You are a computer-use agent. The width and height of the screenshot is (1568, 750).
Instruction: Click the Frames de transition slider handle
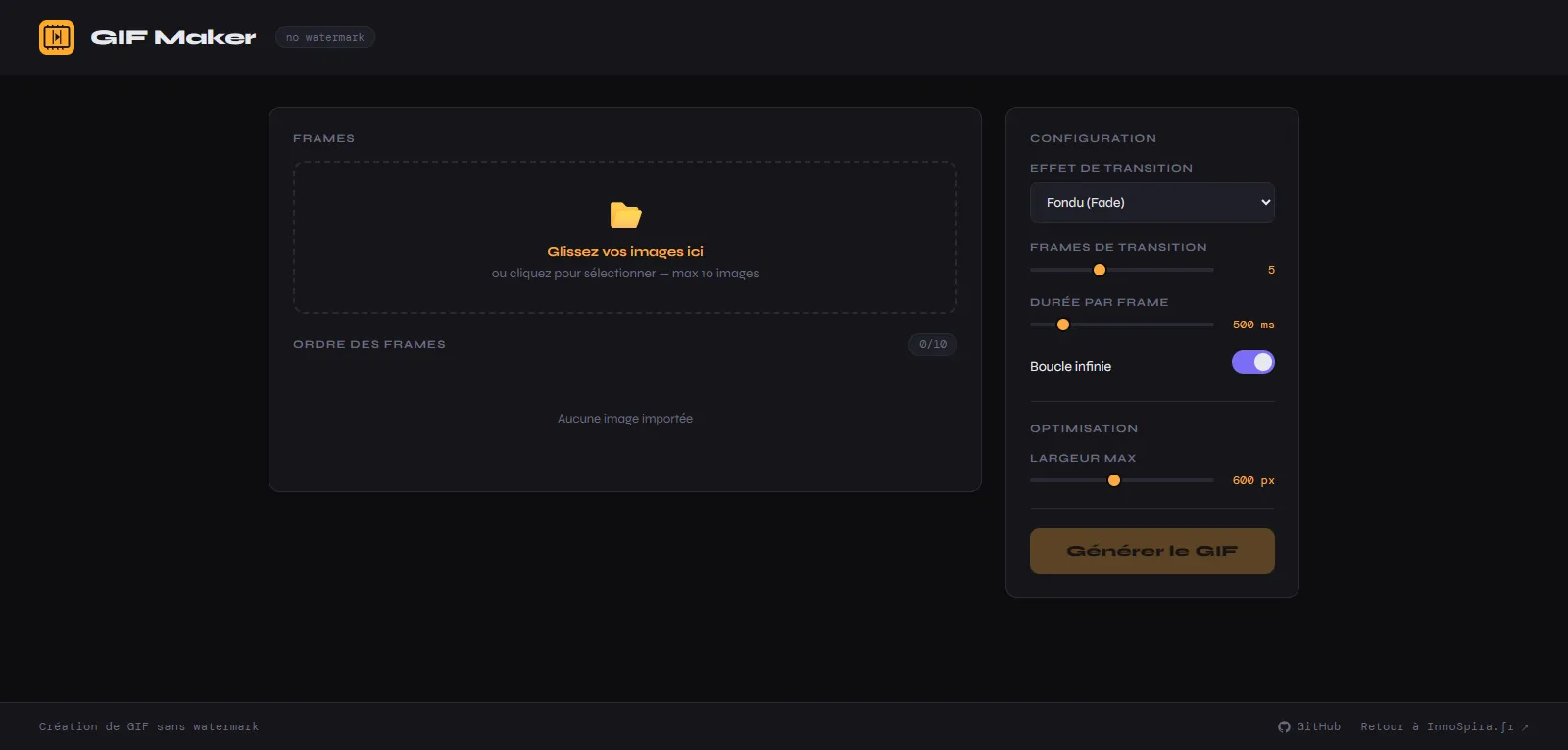1100,270
